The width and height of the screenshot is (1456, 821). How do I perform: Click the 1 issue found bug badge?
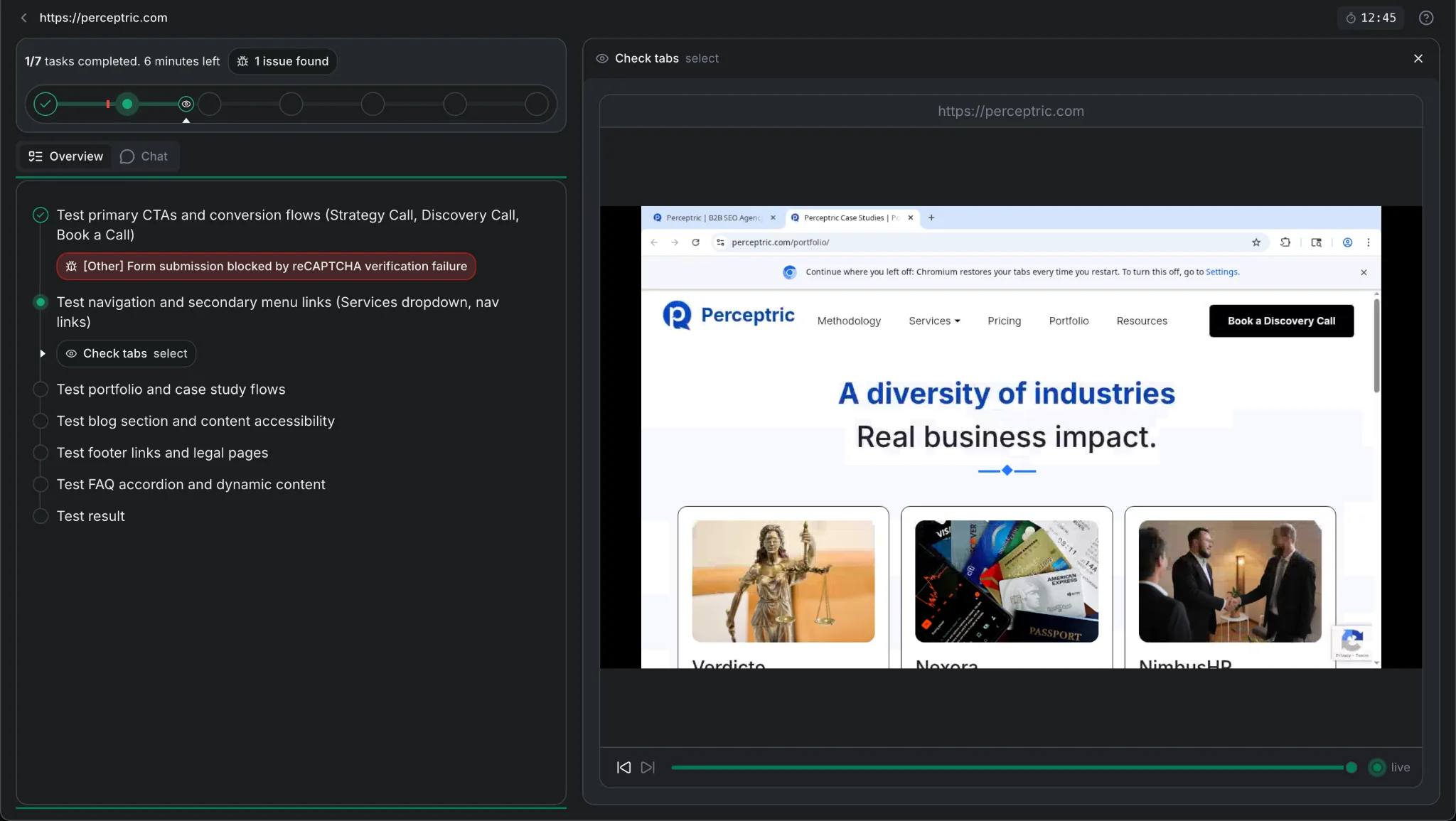283,61
